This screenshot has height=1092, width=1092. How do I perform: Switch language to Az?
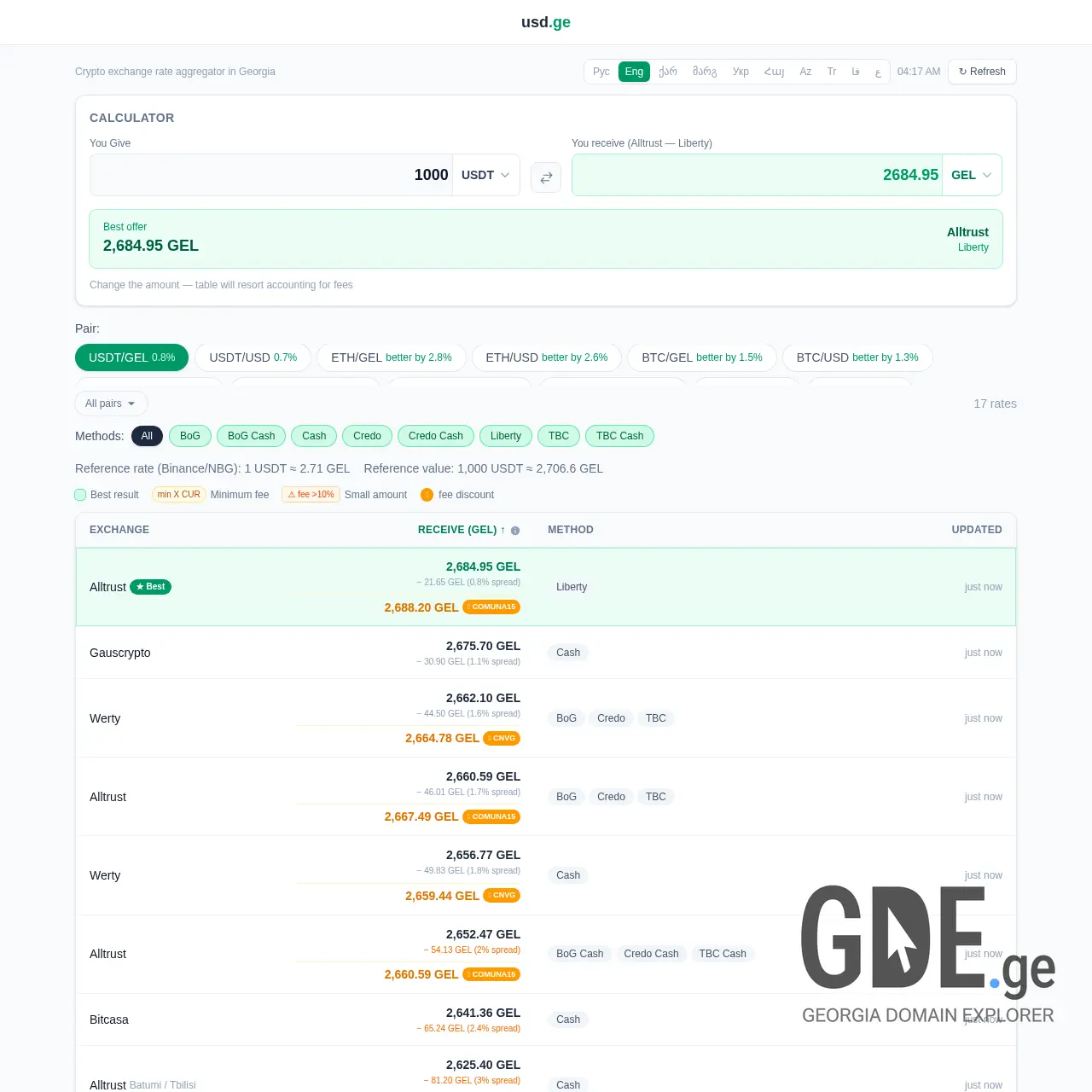pos(805,72)
